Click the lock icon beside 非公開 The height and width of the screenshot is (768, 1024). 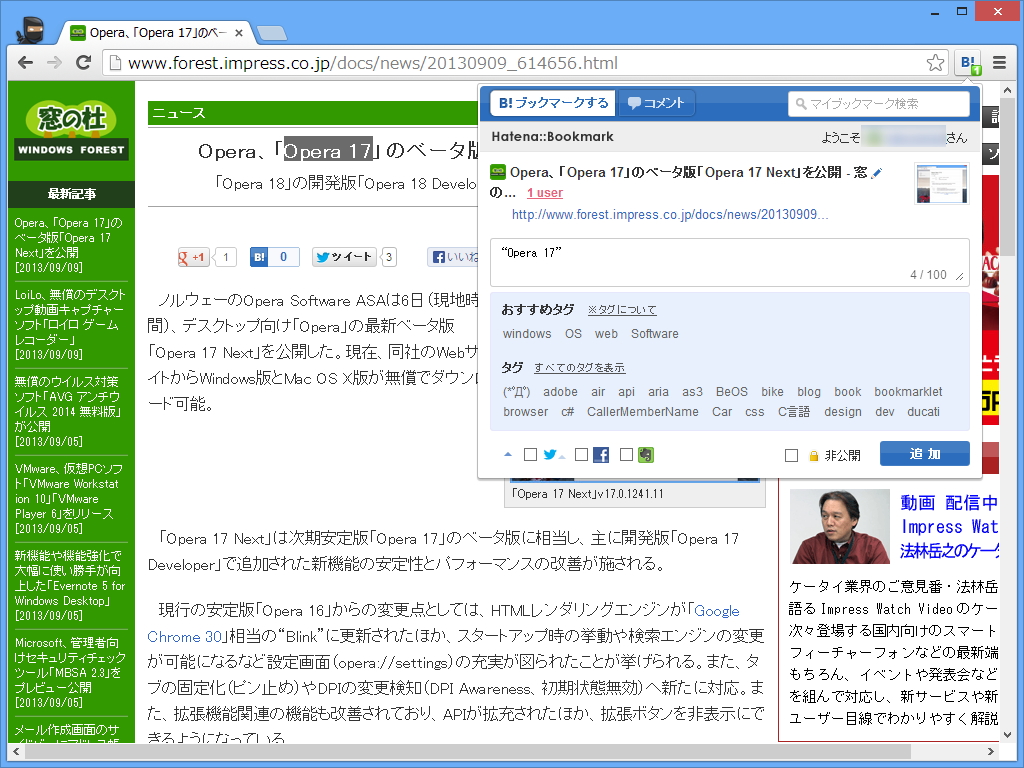click(814, 456)
